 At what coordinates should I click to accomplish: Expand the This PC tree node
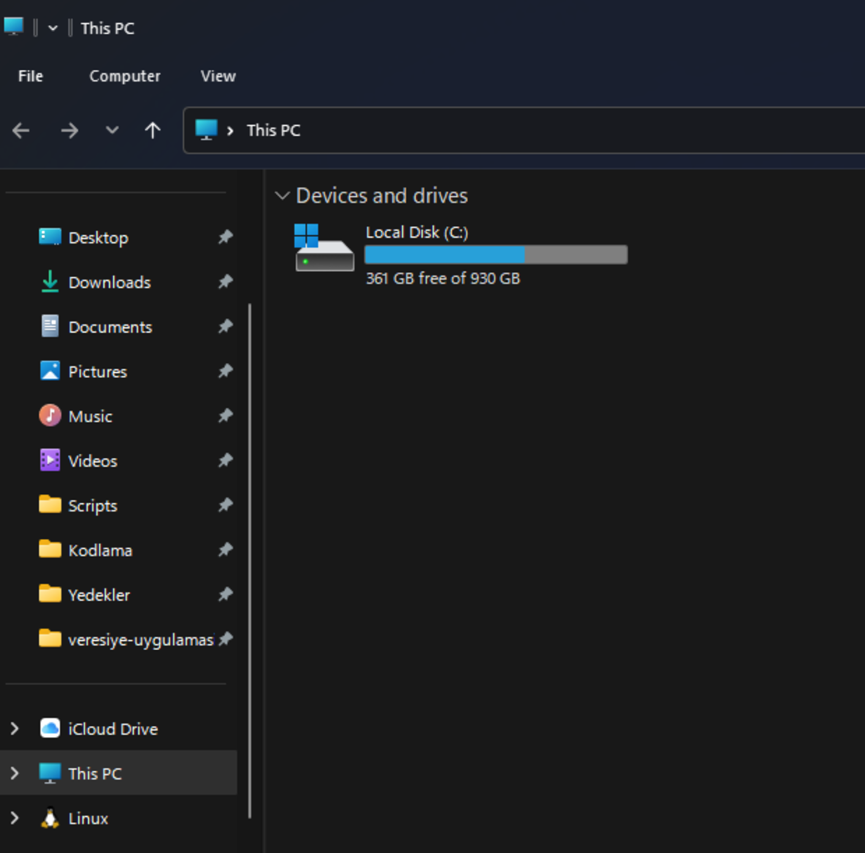(x=15, y=774)
